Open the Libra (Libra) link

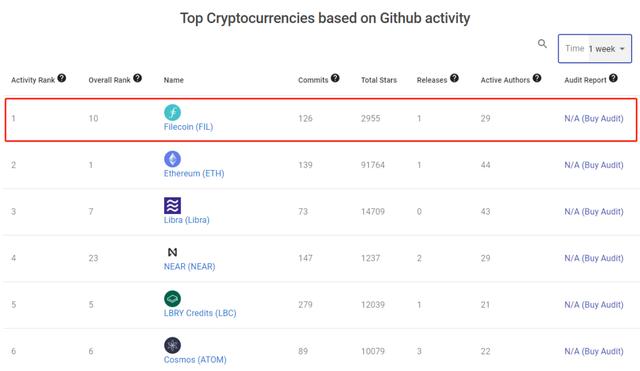187,220
